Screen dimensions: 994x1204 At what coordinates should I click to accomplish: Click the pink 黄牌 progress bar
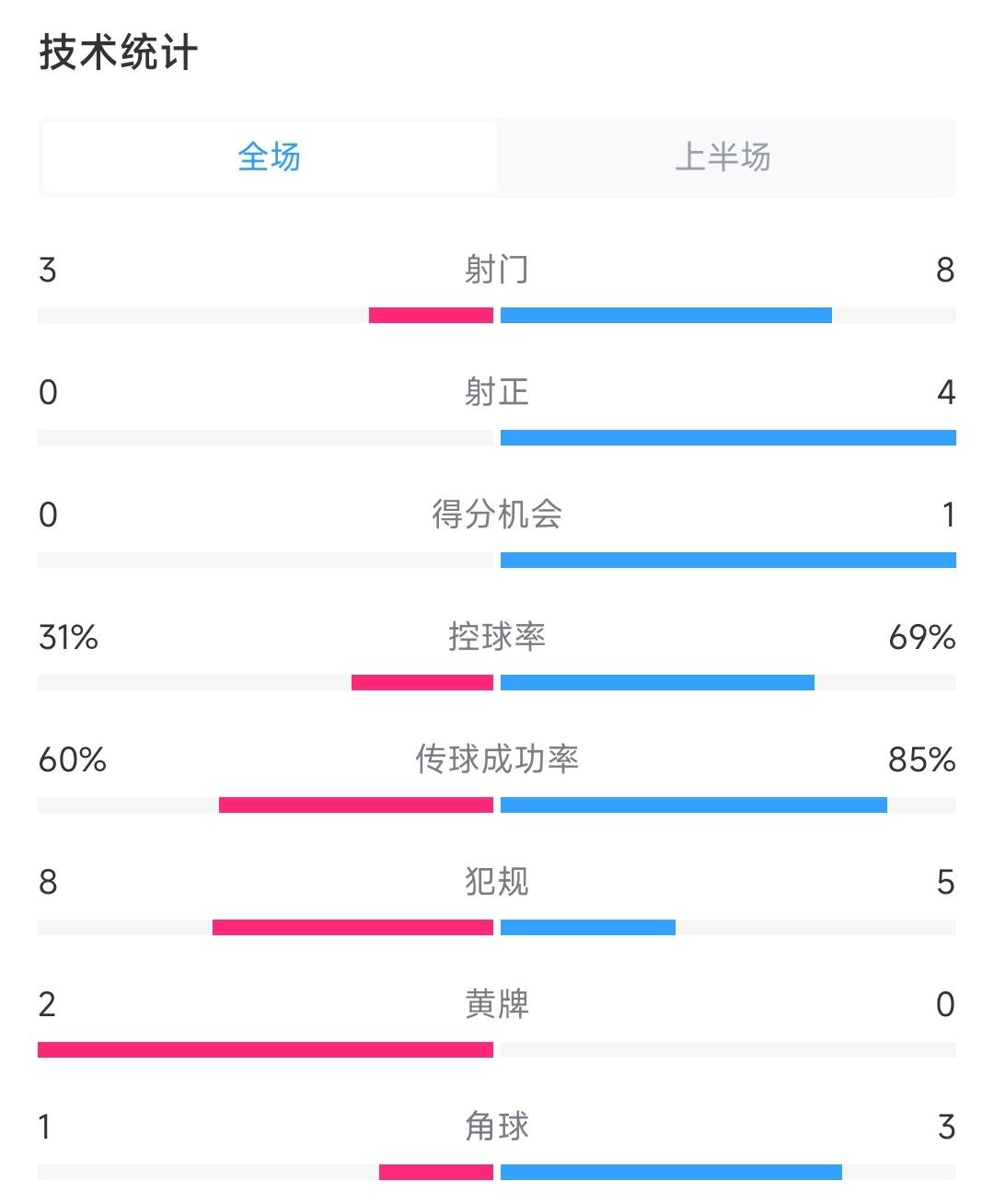(x=265, y=1050)
